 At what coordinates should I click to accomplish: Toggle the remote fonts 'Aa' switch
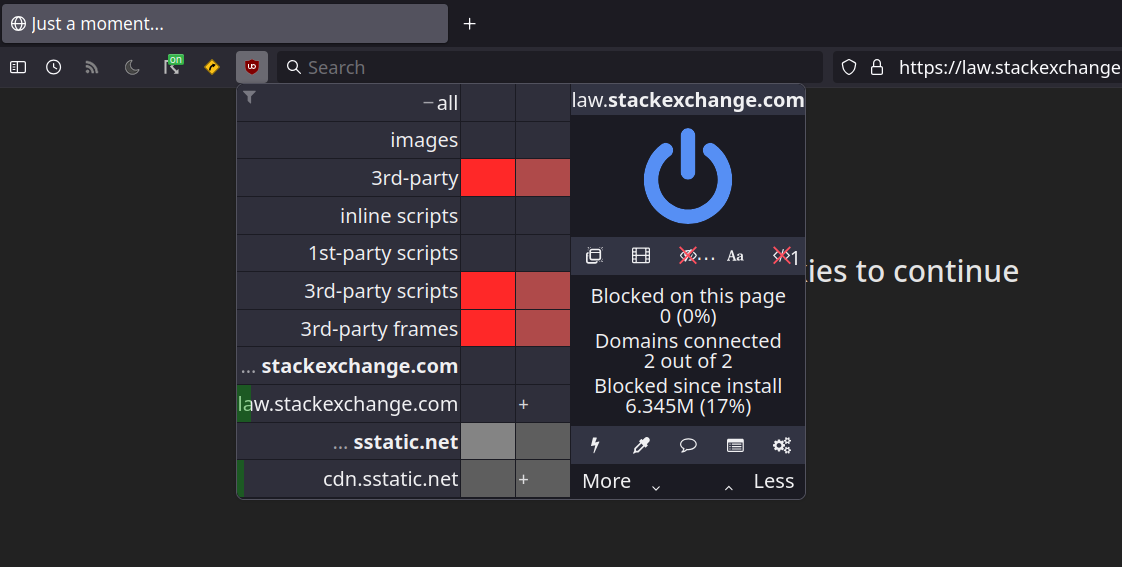click(735, 256)
